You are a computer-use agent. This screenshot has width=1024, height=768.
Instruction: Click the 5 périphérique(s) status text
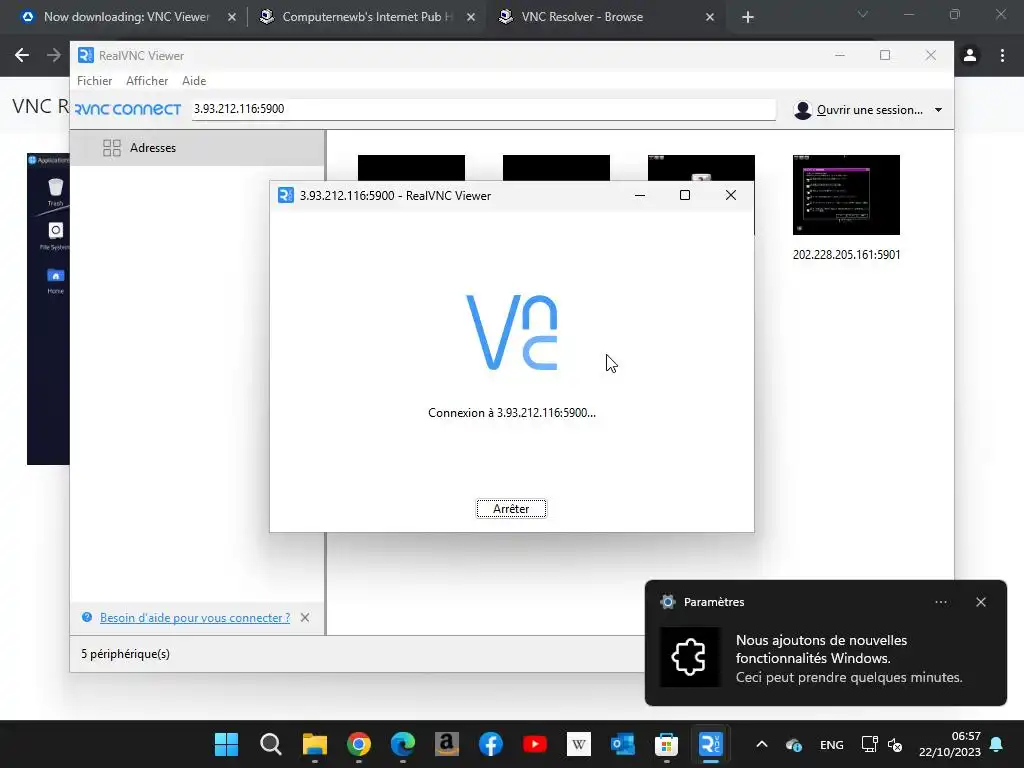point(125,654)
